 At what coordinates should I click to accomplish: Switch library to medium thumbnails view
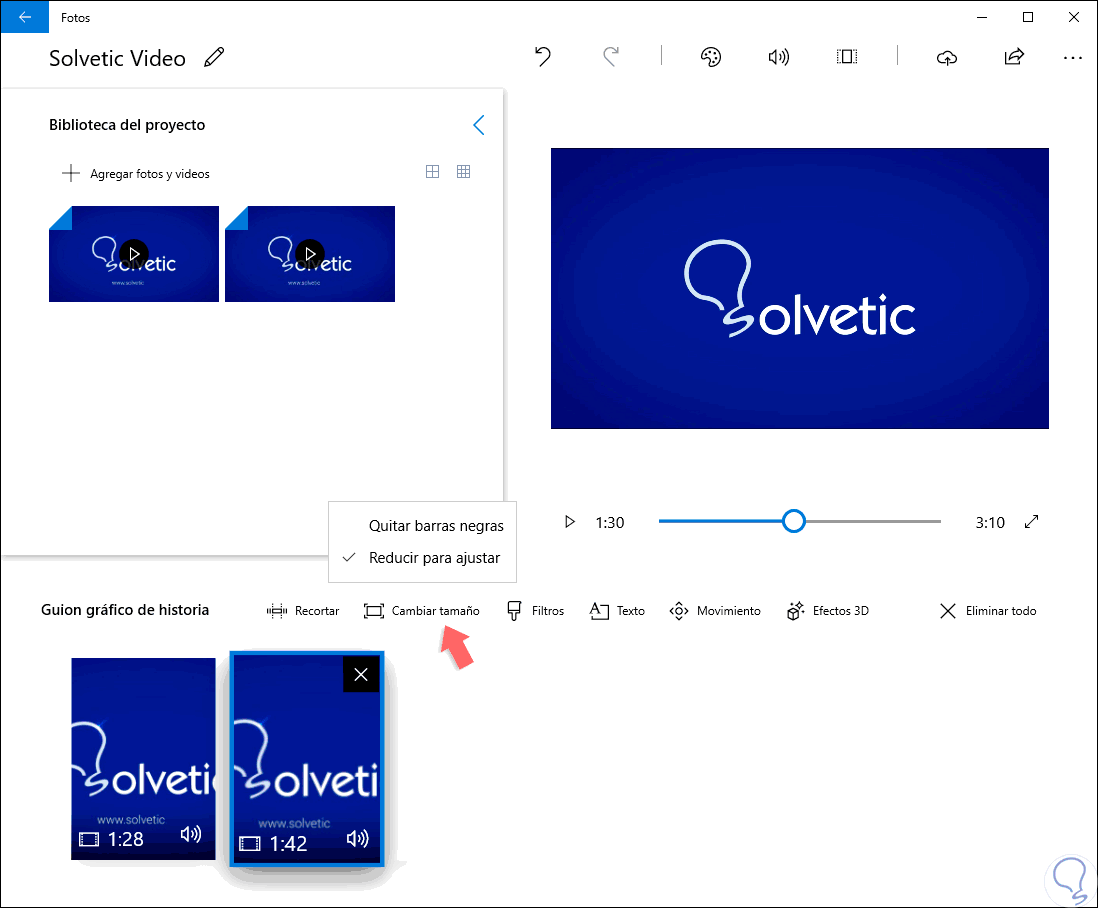coord(433,172)
